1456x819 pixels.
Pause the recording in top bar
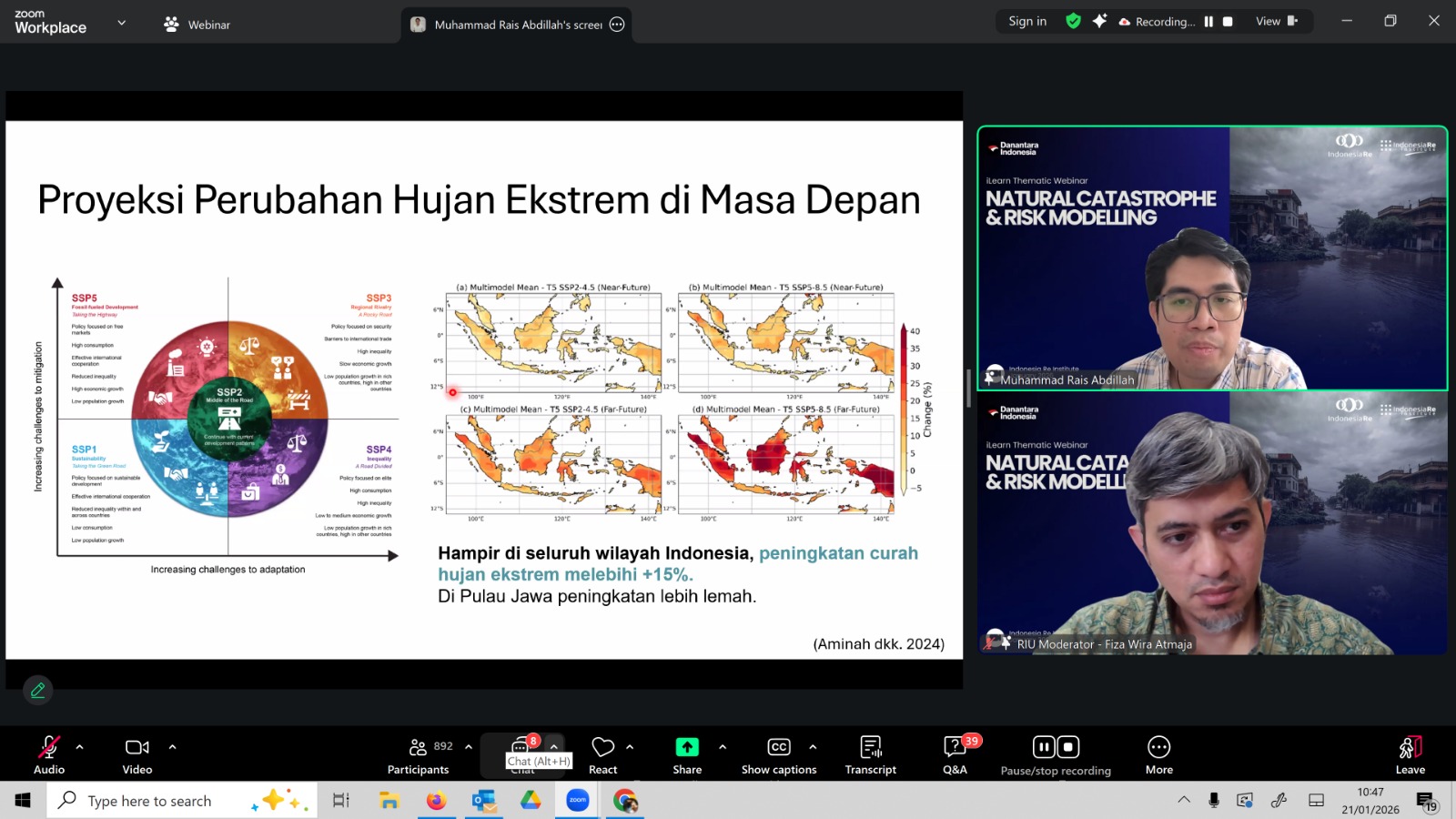coord(1208,22)
